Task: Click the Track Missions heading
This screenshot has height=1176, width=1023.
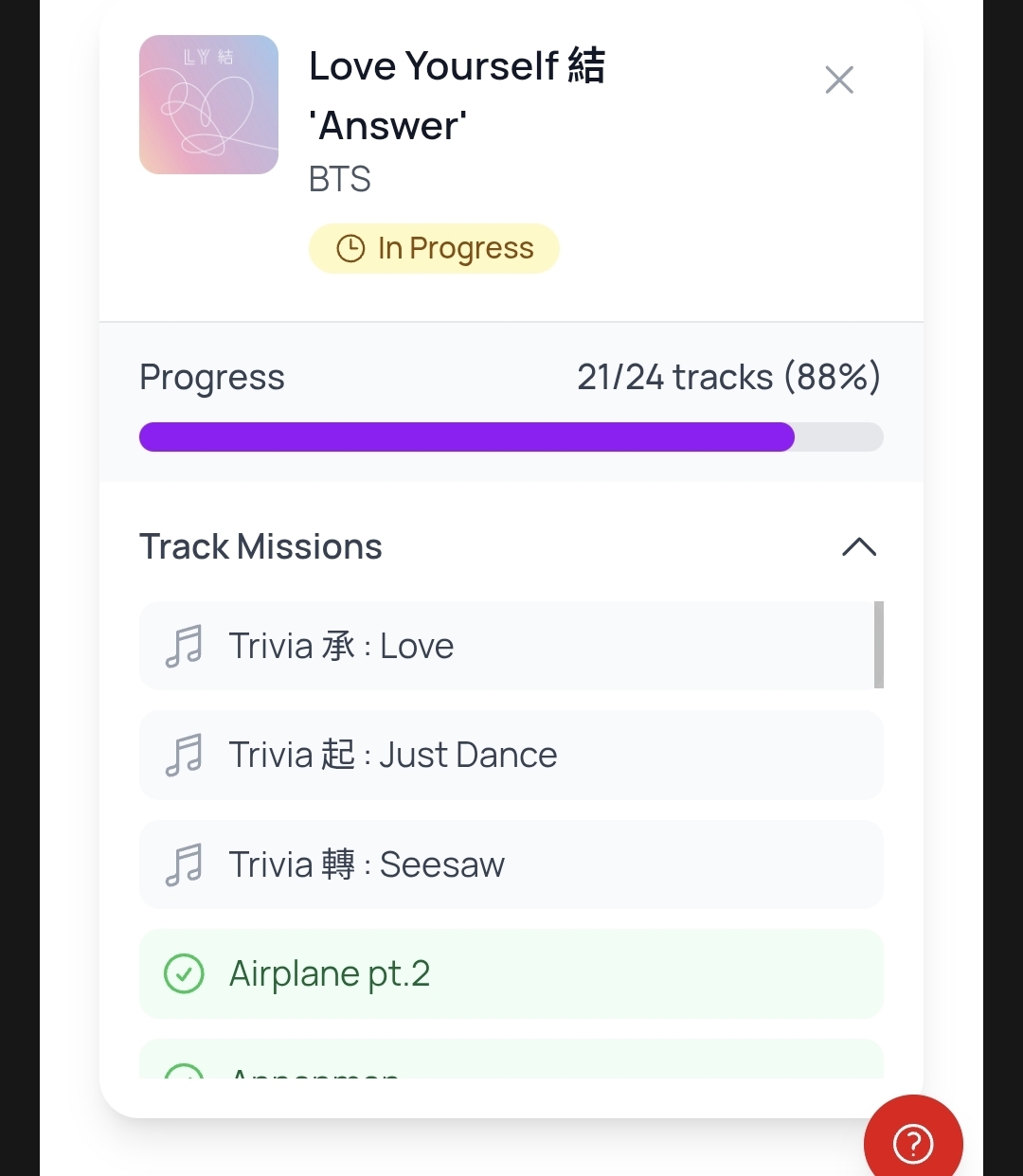Action: [x=260, y=547]
